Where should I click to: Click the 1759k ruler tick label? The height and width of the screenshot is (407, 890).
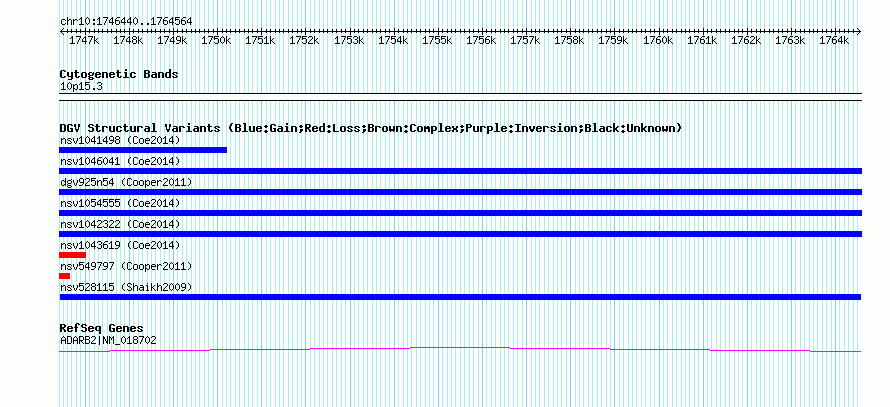tap(614, 40)
